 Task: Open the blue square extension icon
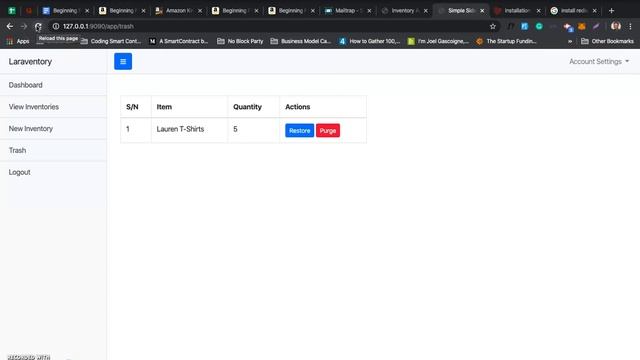tap(524, 26)
